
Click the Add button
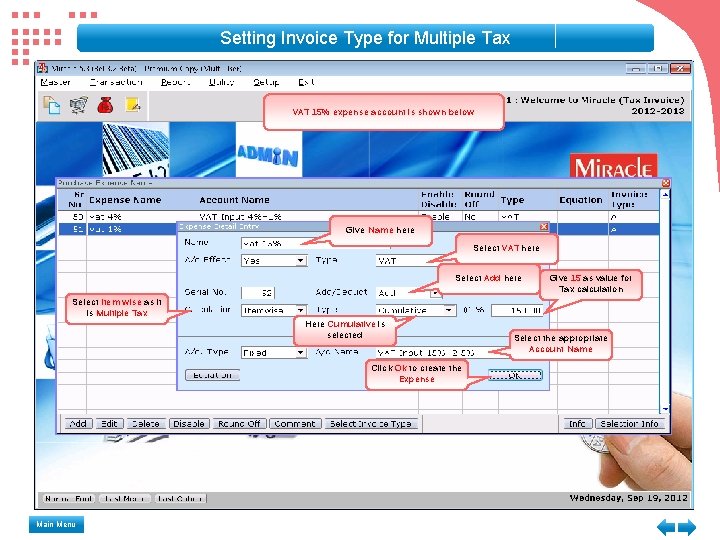(79, 423)
